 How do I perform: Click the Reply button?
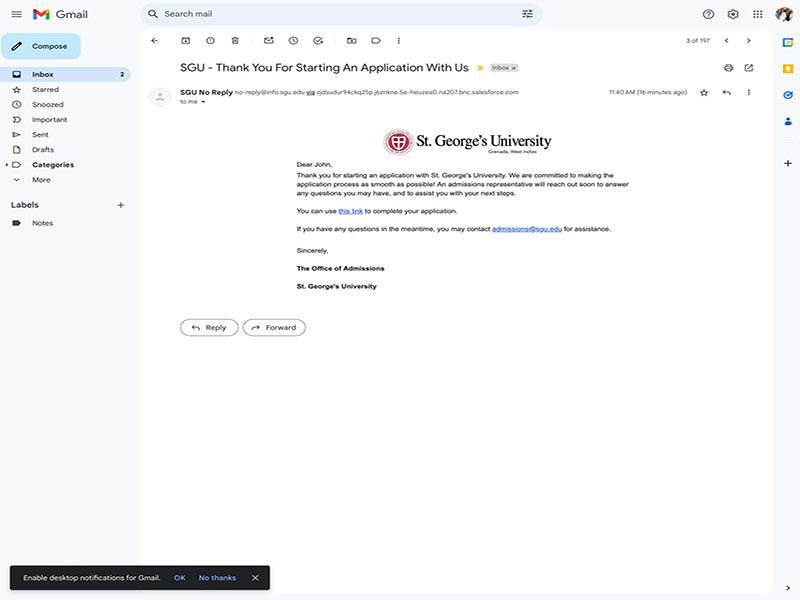coord(208,327)
